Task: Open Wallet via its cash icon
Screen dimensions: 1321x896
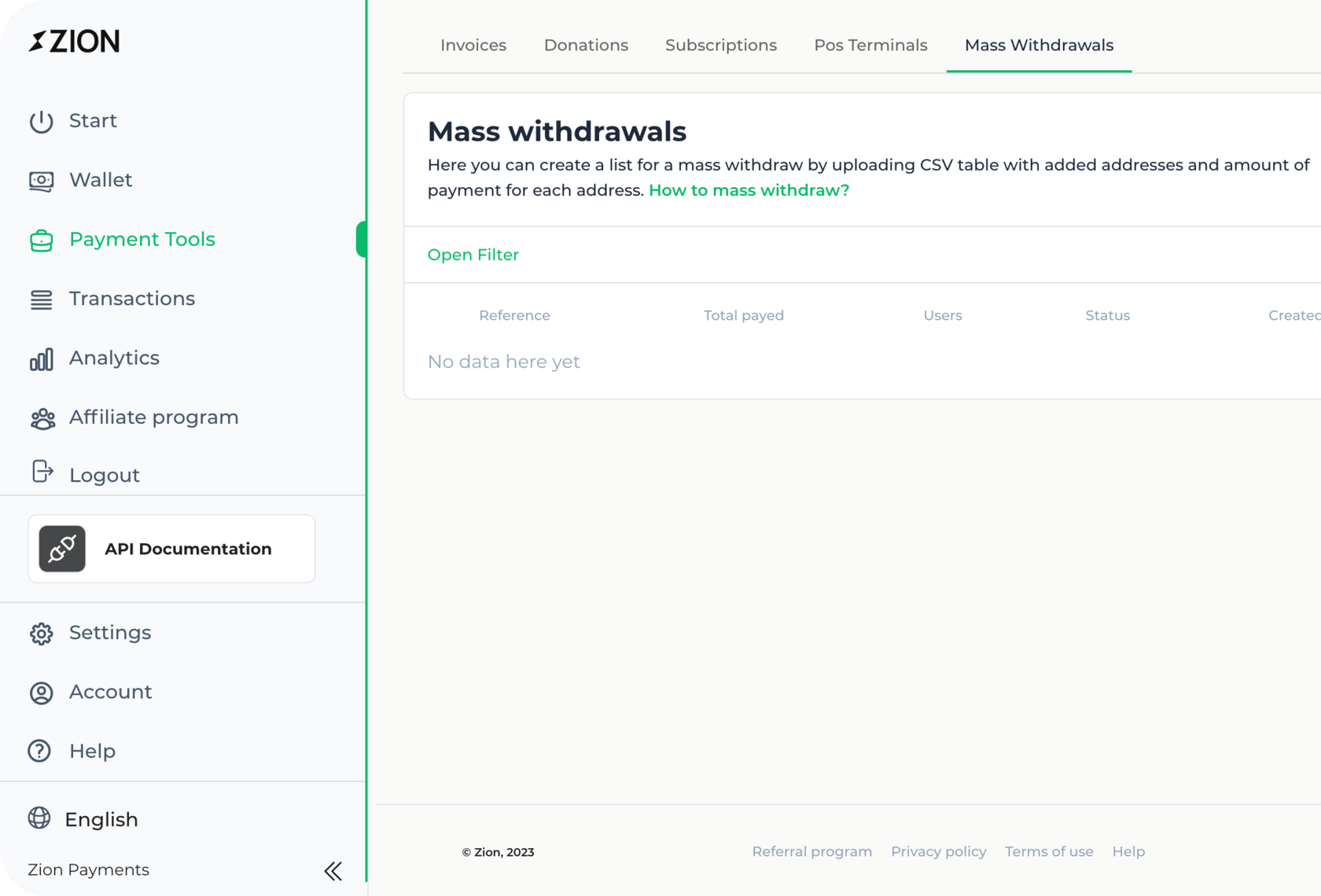Action: (x=41, y=181)
